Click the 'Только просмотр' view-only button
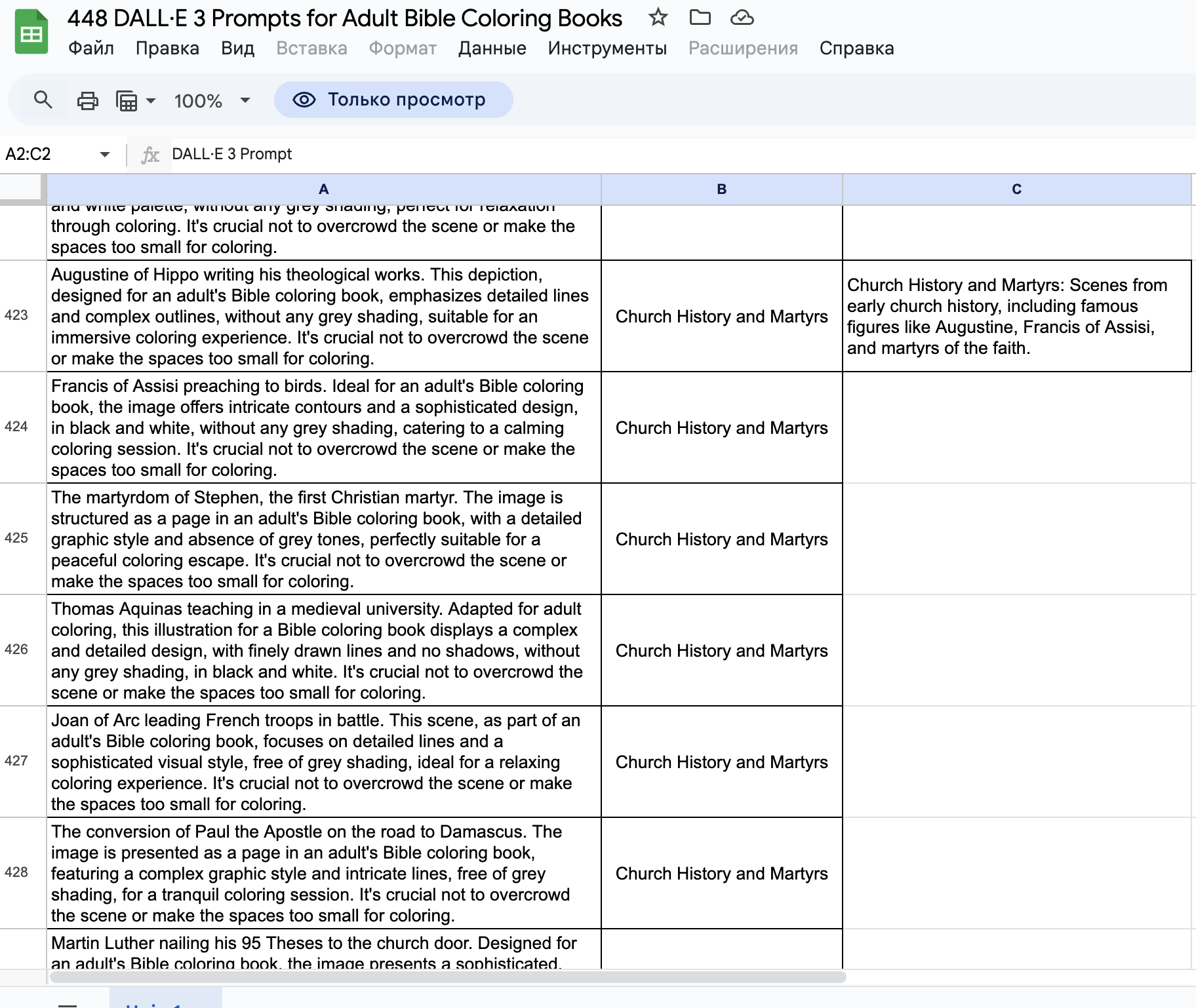This screenshot has height=1008, width=1196. [393, 100]
